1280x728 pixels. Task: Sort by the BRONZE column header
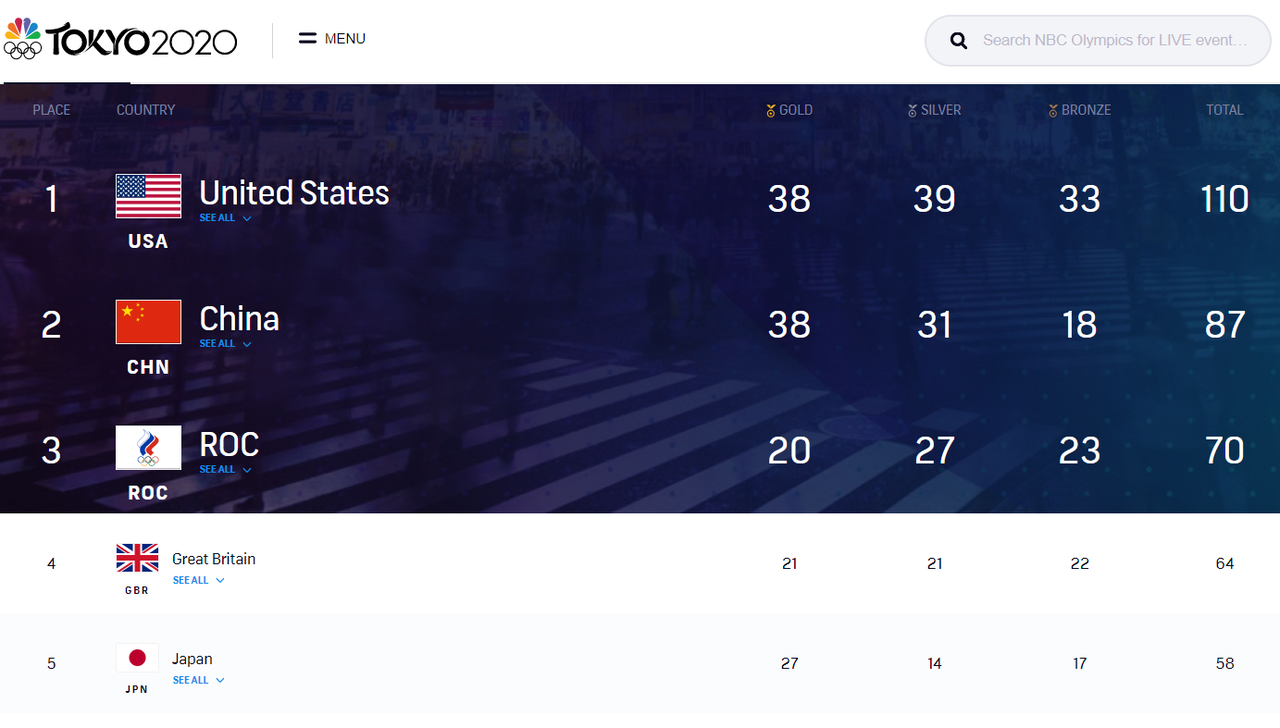tap(1079, 110)
